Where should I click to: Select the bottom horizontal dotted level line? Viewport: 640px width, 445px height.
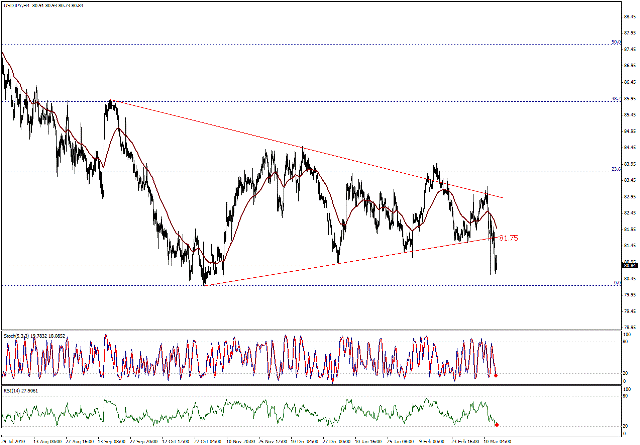click(300, 286)
